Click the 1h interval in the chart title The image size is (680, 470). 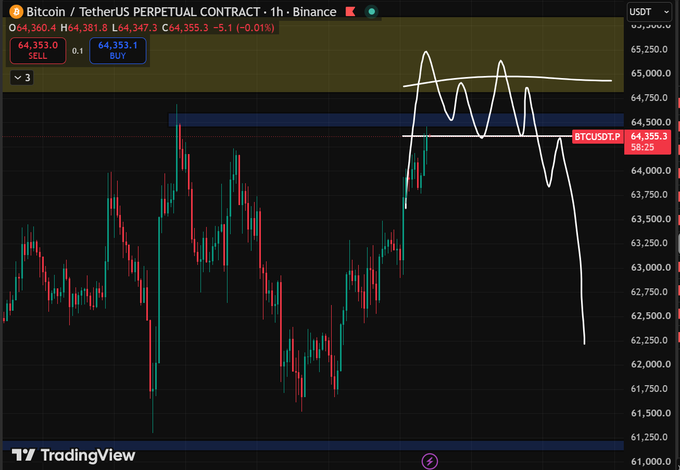[277, 12]
